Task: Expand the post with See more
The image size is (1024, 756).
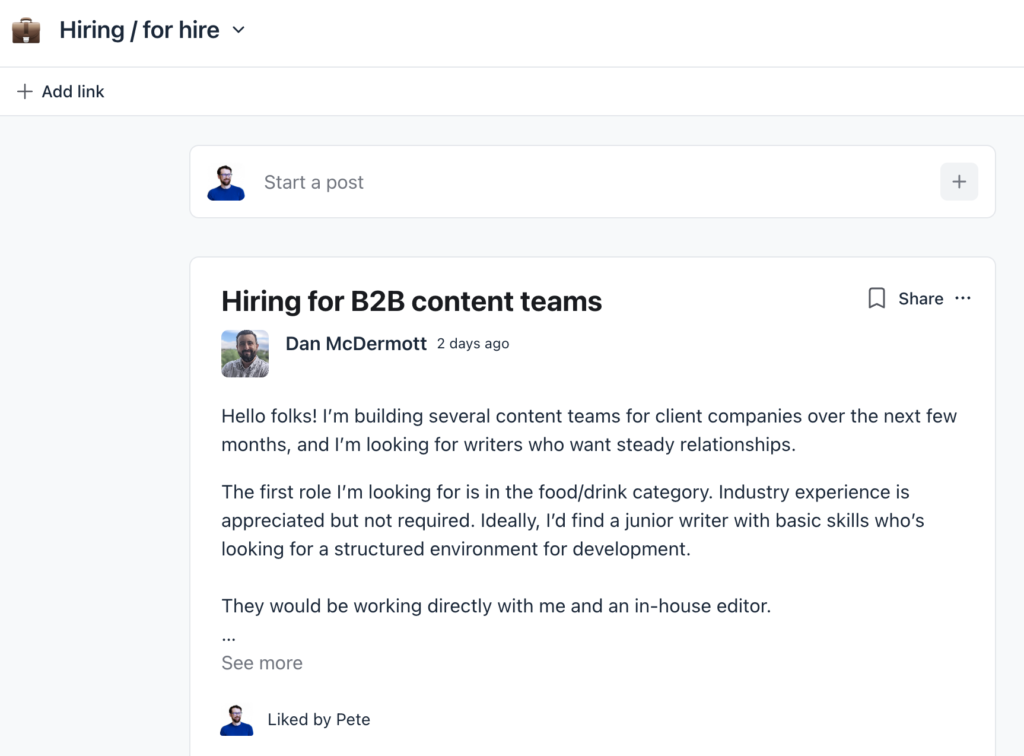Action: [x=262, y=662]
